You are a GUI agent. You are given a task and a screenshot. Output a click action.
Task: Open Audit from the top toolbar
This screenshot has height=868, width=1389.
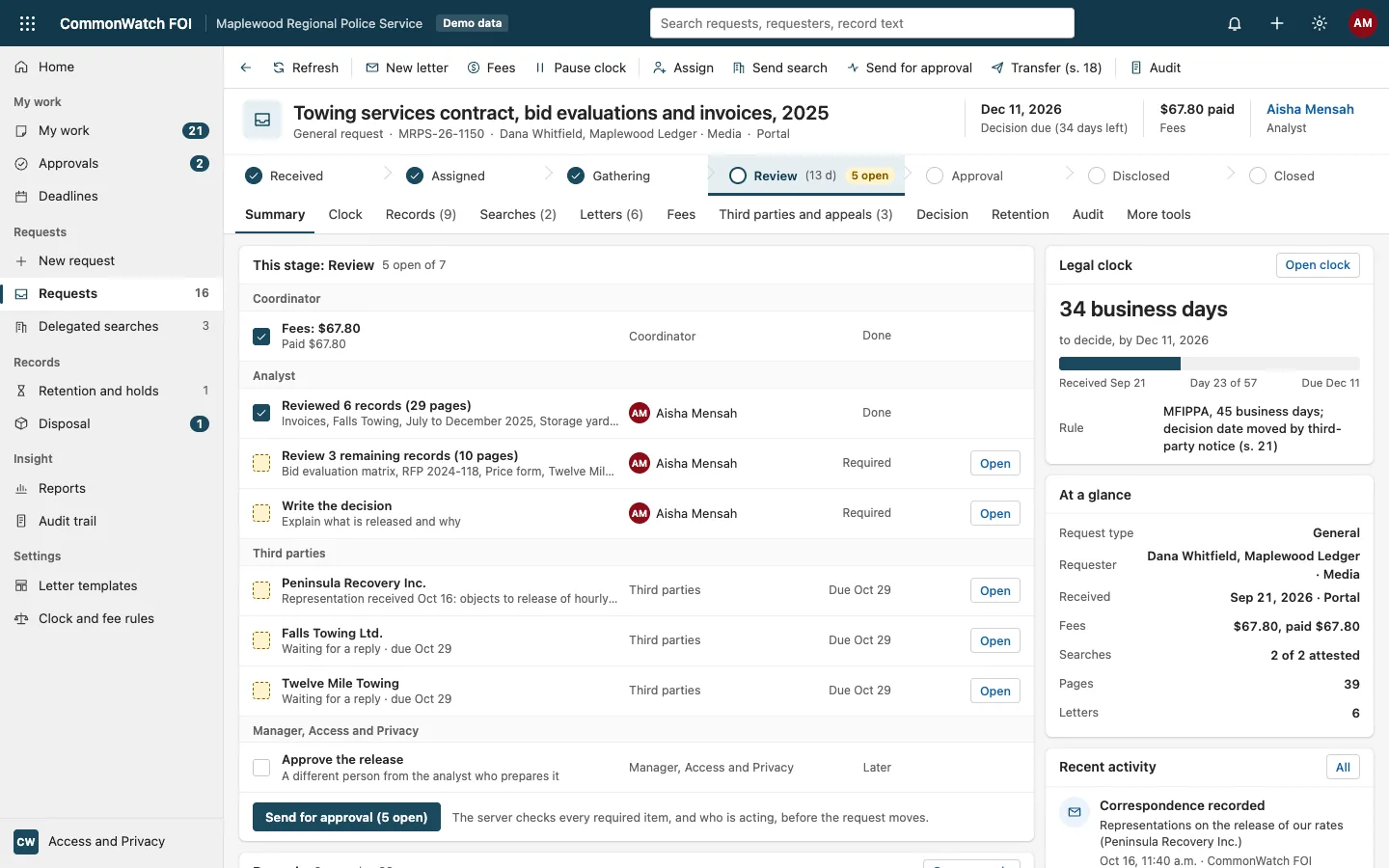(1156, 68)
